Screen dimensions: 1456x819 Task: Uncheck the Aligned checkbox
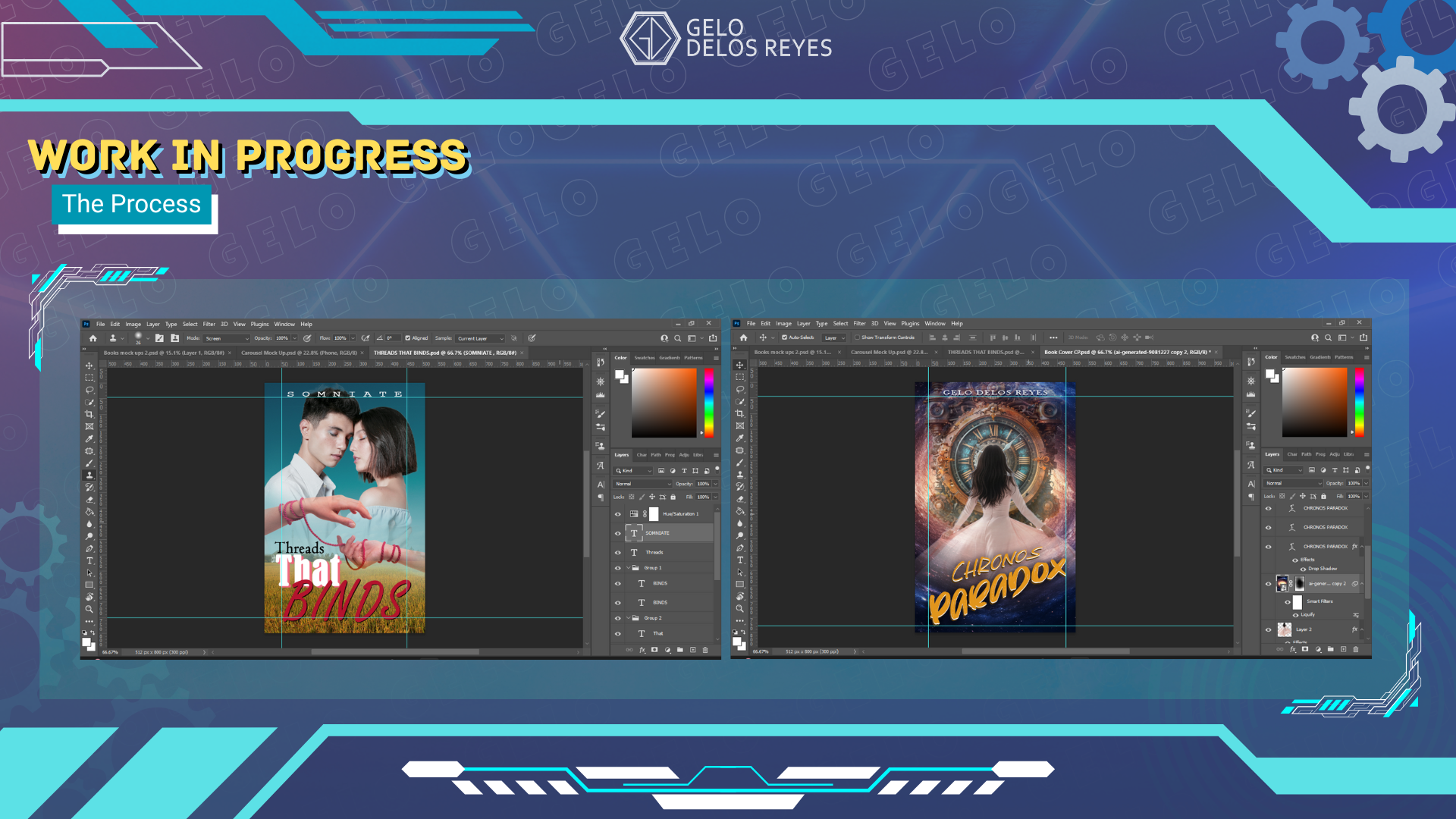[x=408, y=338]
